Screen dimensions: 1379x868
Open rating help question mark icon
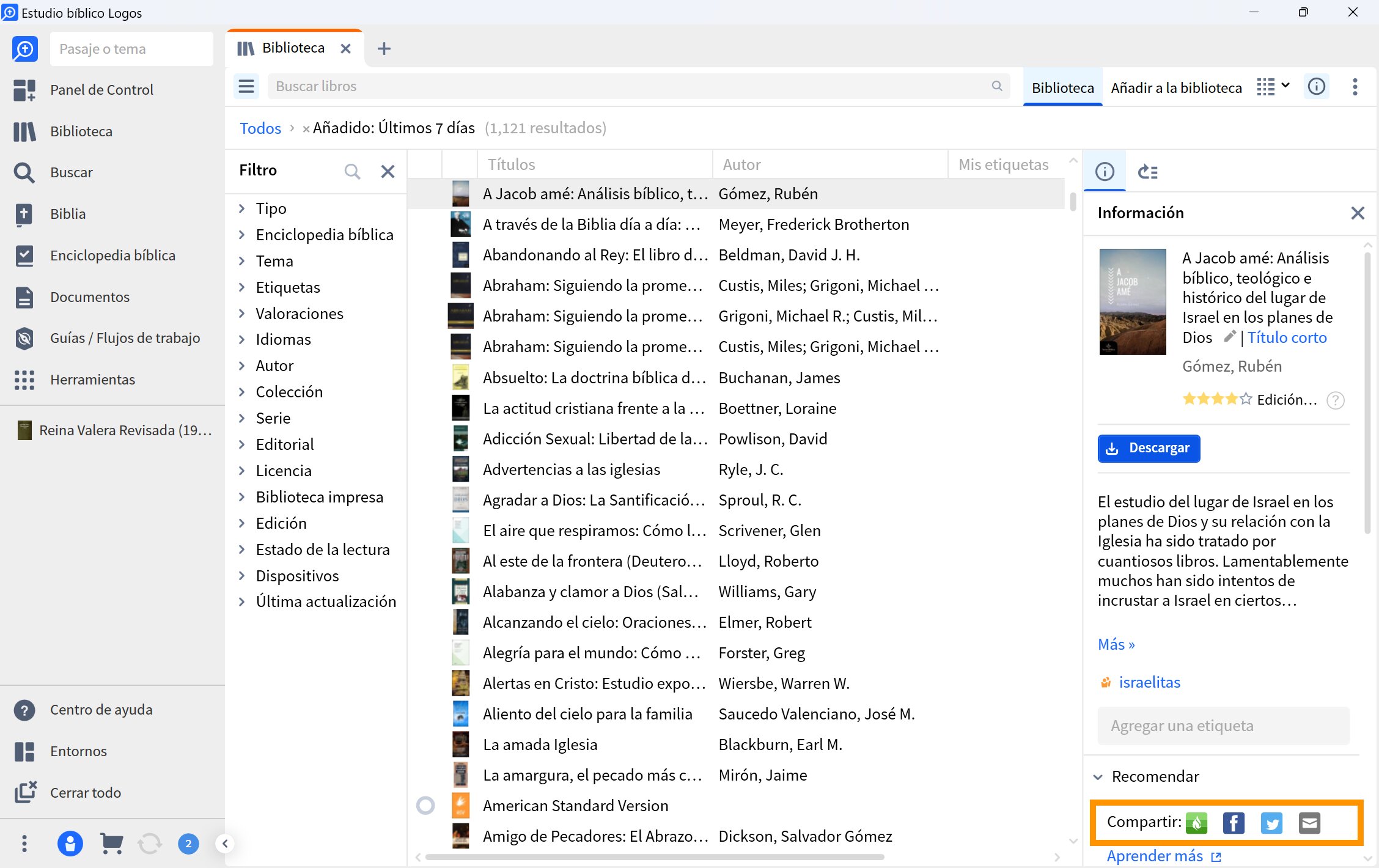coord(1336,400)
